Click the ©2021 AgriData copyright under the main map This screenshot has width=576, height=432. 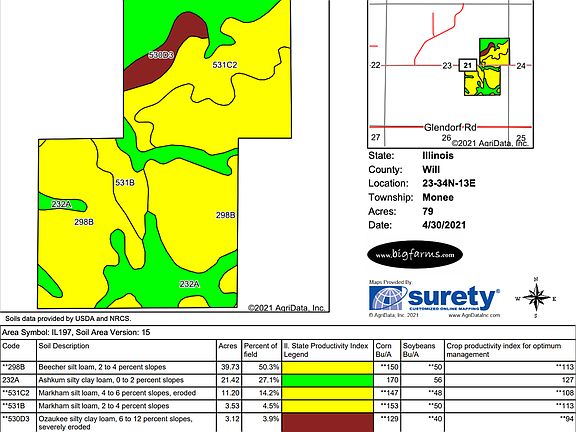286,308
